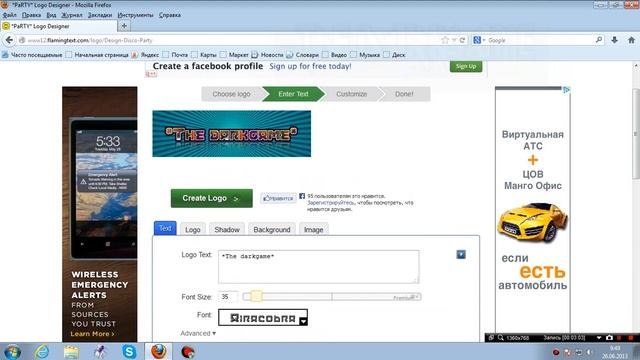Click the Font Size slider handle
Screen dimensions: 640x360
click(256, 296)
